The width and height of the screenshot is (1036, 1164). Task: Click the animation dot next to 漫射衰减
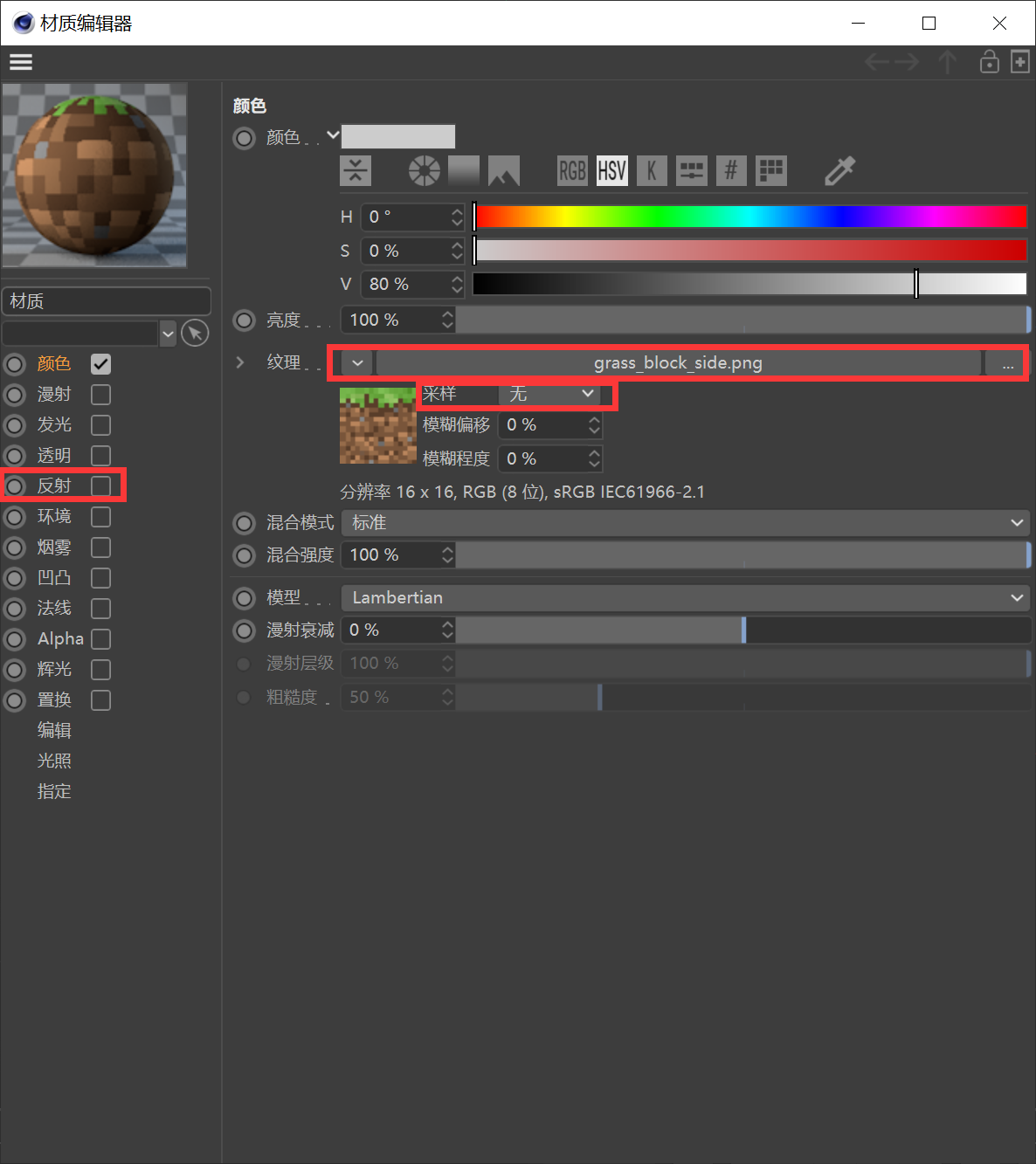point(244,630)
